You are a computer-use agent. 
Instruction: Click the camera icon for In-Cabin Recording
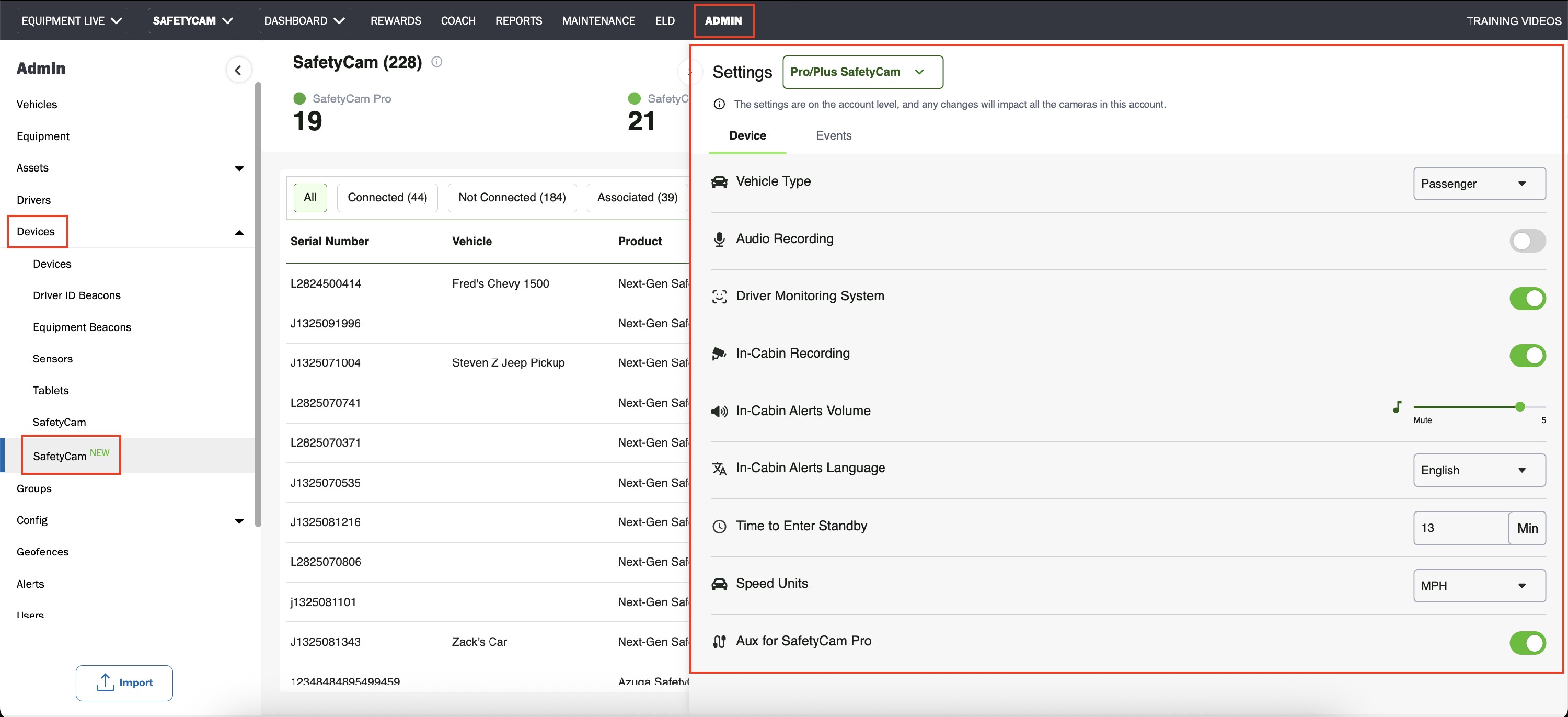(719, 354)
